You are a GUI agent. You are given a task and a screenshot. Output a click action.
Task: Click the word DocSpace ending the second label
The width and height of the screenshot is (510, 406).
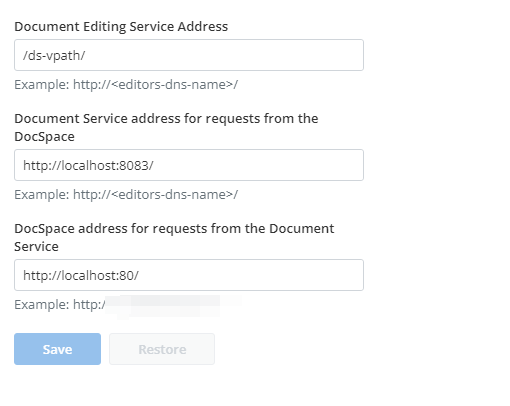click(44, 137)
